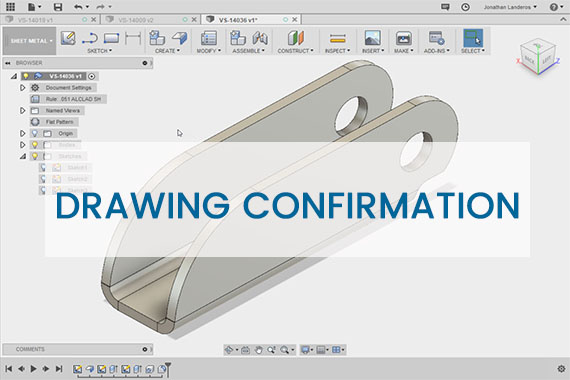Image resolution: width=570 pixels, height=380 pixels.
Task: Toggle the Bodies folder lightbulb visibility
Action: click(35, 145)
